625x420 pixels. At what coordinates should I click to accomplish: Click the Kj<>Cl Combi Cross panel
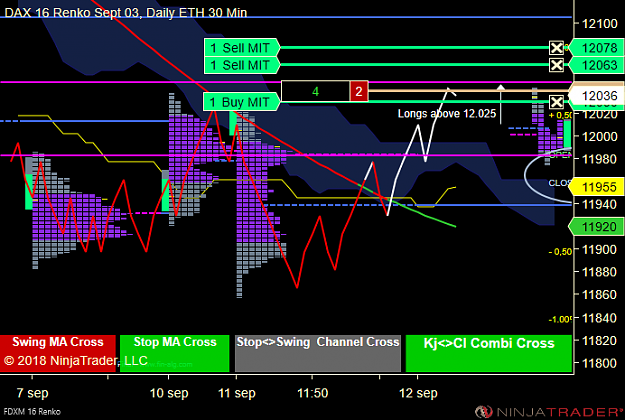click(x=489, y=353)
